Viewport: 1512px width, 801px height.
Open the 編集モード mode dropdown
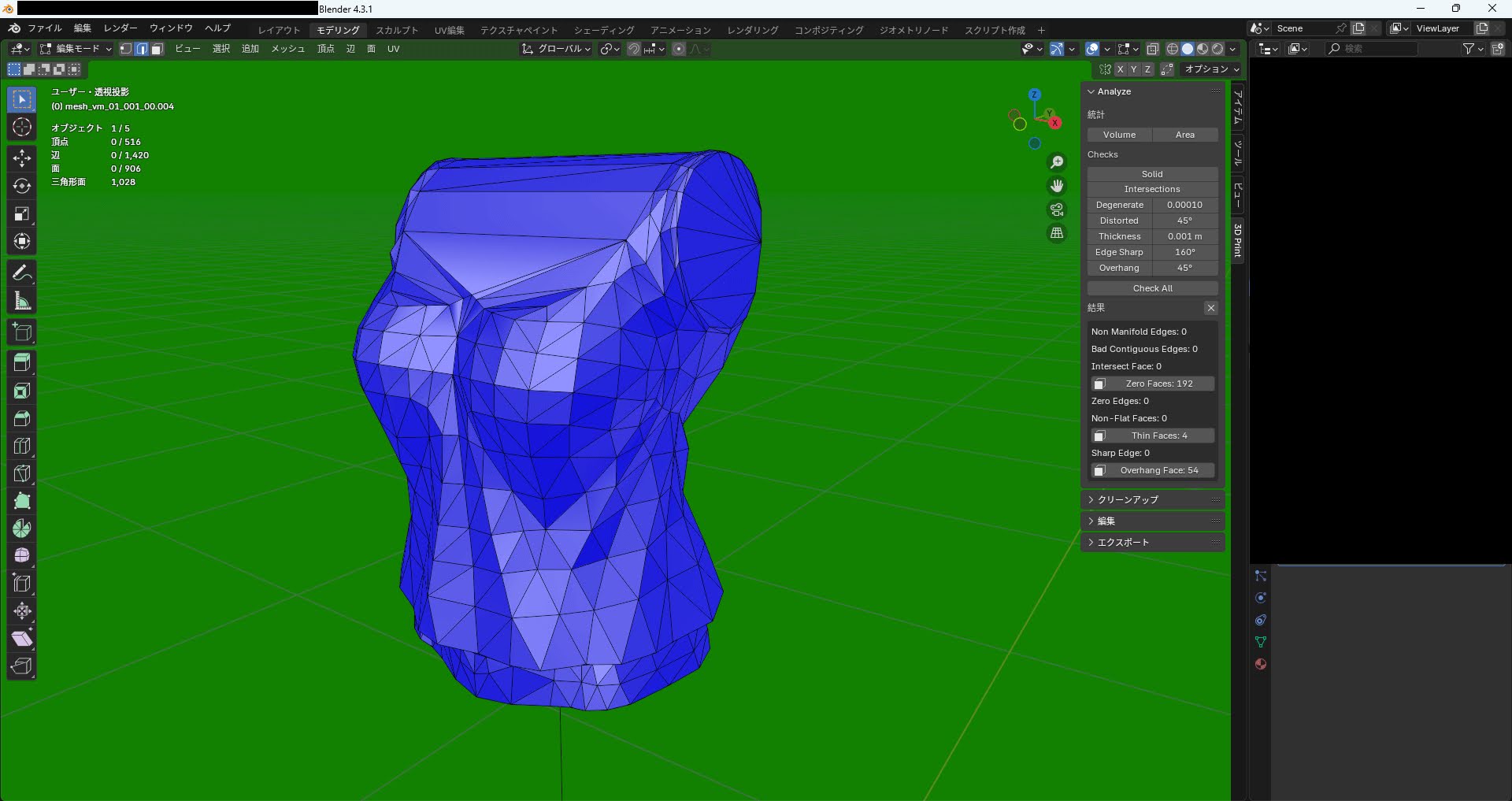pos(76,49)
